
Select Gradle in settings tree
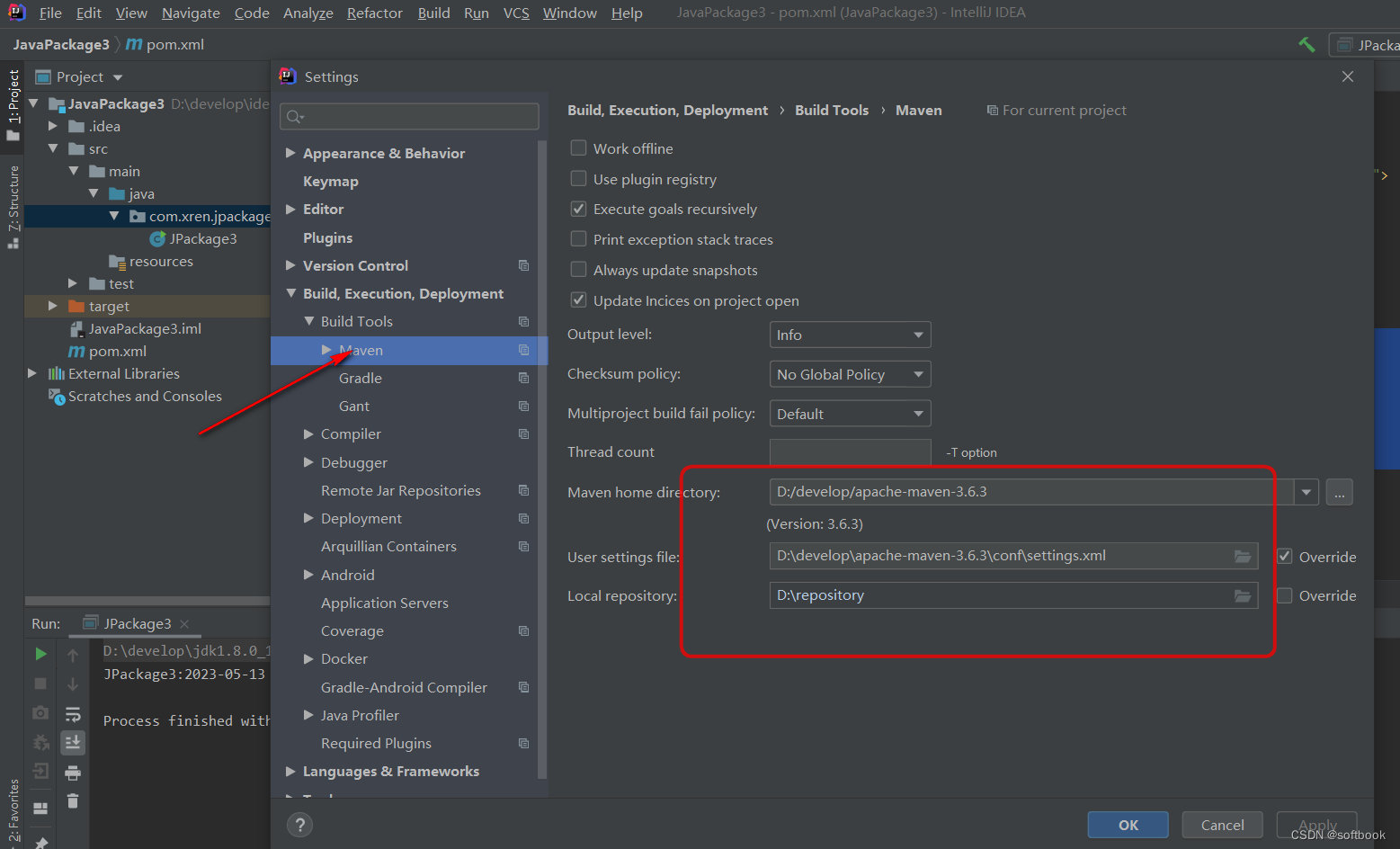(361, 378)
